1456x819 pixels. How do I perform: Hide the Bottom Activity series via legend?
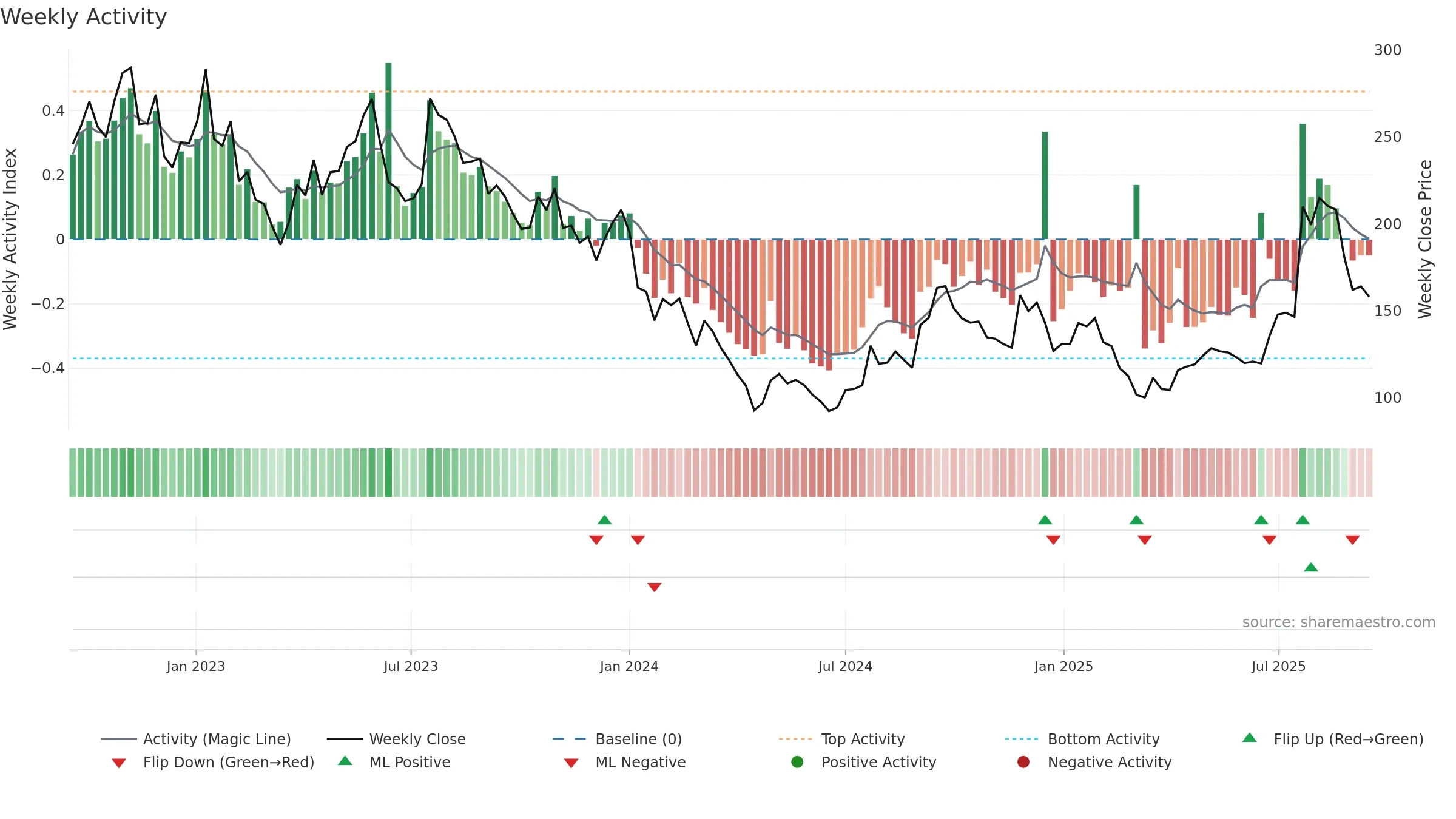click(x=1082, y=739)
